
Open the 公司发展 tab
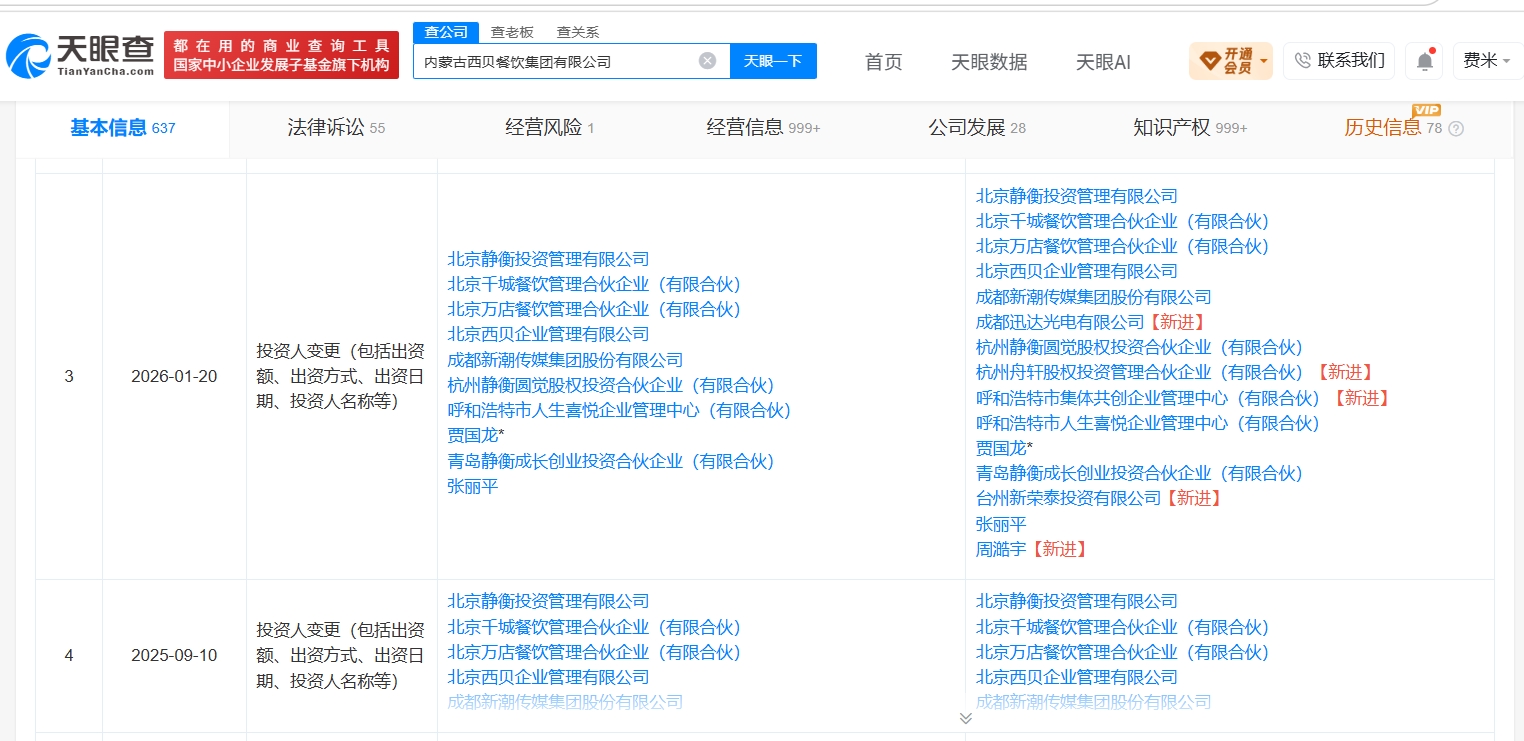[x=977, y=128]
